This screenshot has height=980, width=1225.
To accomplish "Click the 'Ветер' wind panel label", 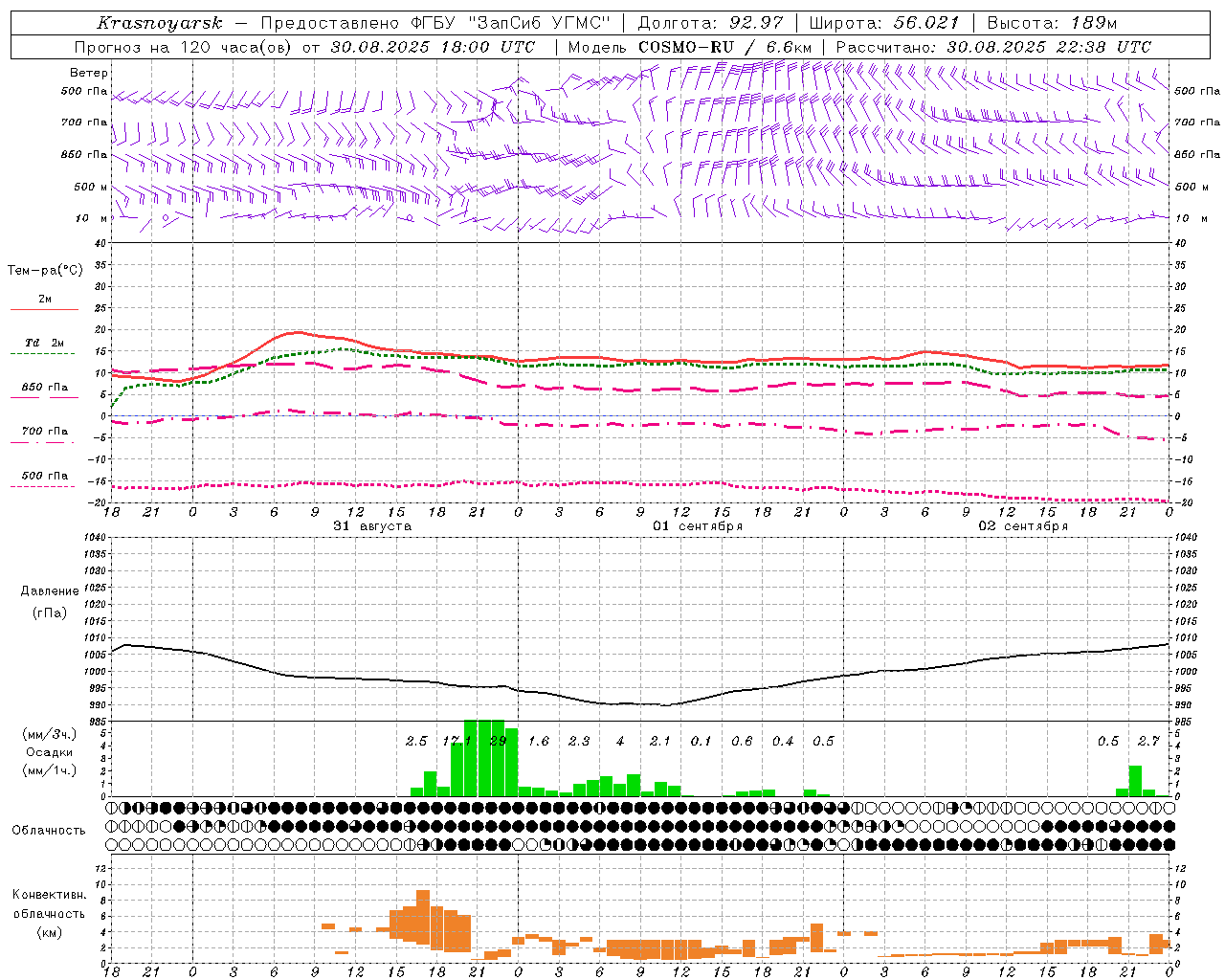I will (x=89, y=73).
